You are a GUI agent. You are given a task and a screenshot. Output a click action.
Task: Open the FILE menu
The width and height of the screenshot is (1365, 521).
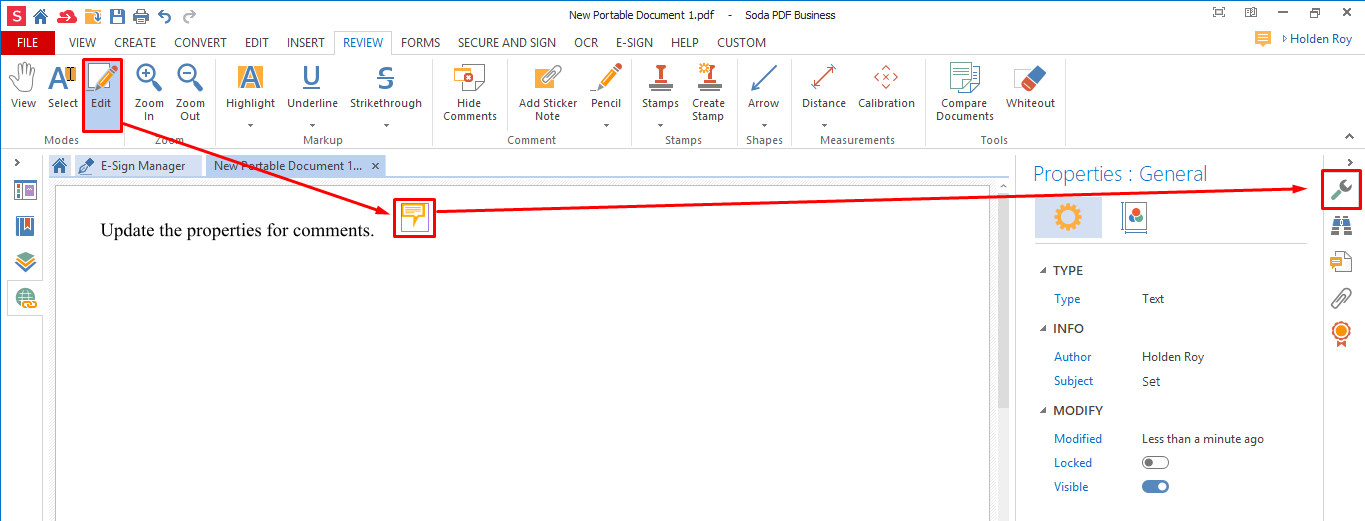pyautogui.click(x=28, y=43)
